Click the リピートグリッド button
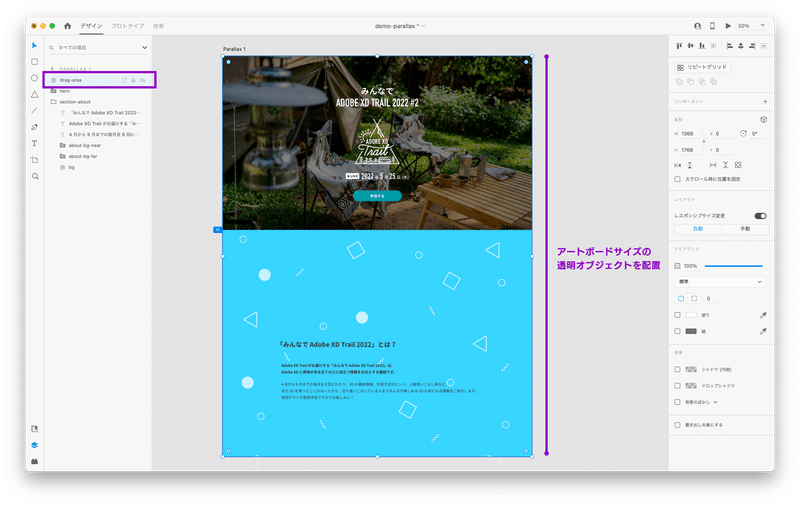The image size is (800, 505). 703,67
